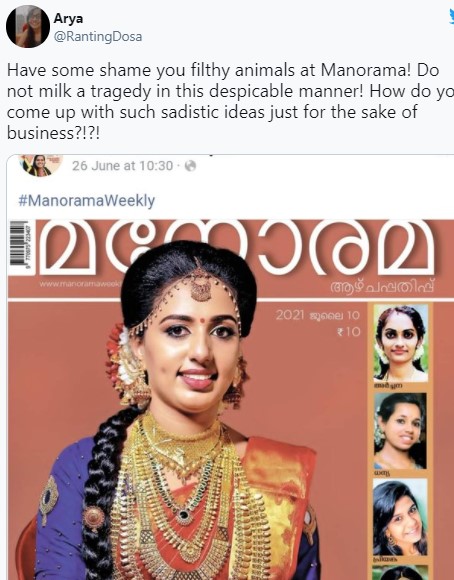Viewport: 454px width, 580px height.
Task: Click the Malayalam subtitle beneath the masthead
Action: click(382, 287)
